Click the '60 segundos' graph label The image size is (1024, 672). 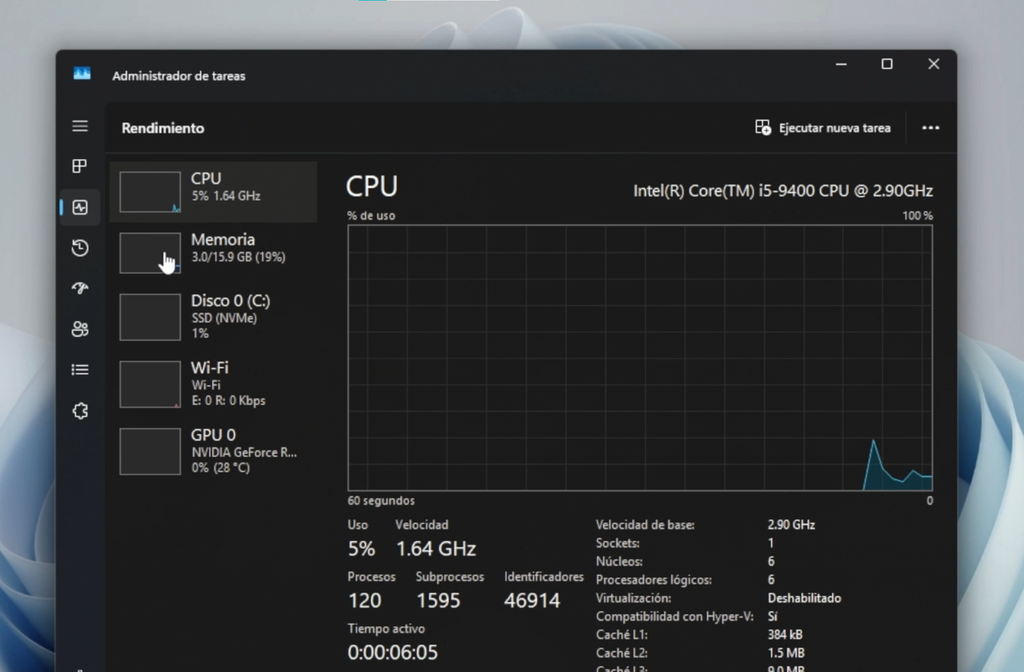381,501
